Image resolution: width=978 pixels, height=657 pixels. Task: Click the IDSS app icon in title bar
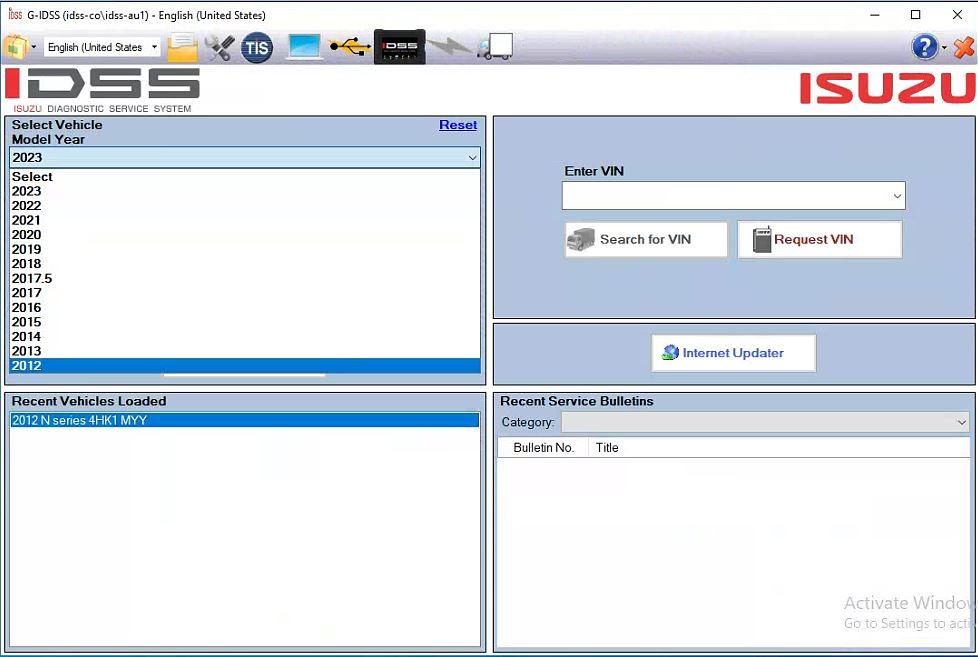(x=15, y=14)
